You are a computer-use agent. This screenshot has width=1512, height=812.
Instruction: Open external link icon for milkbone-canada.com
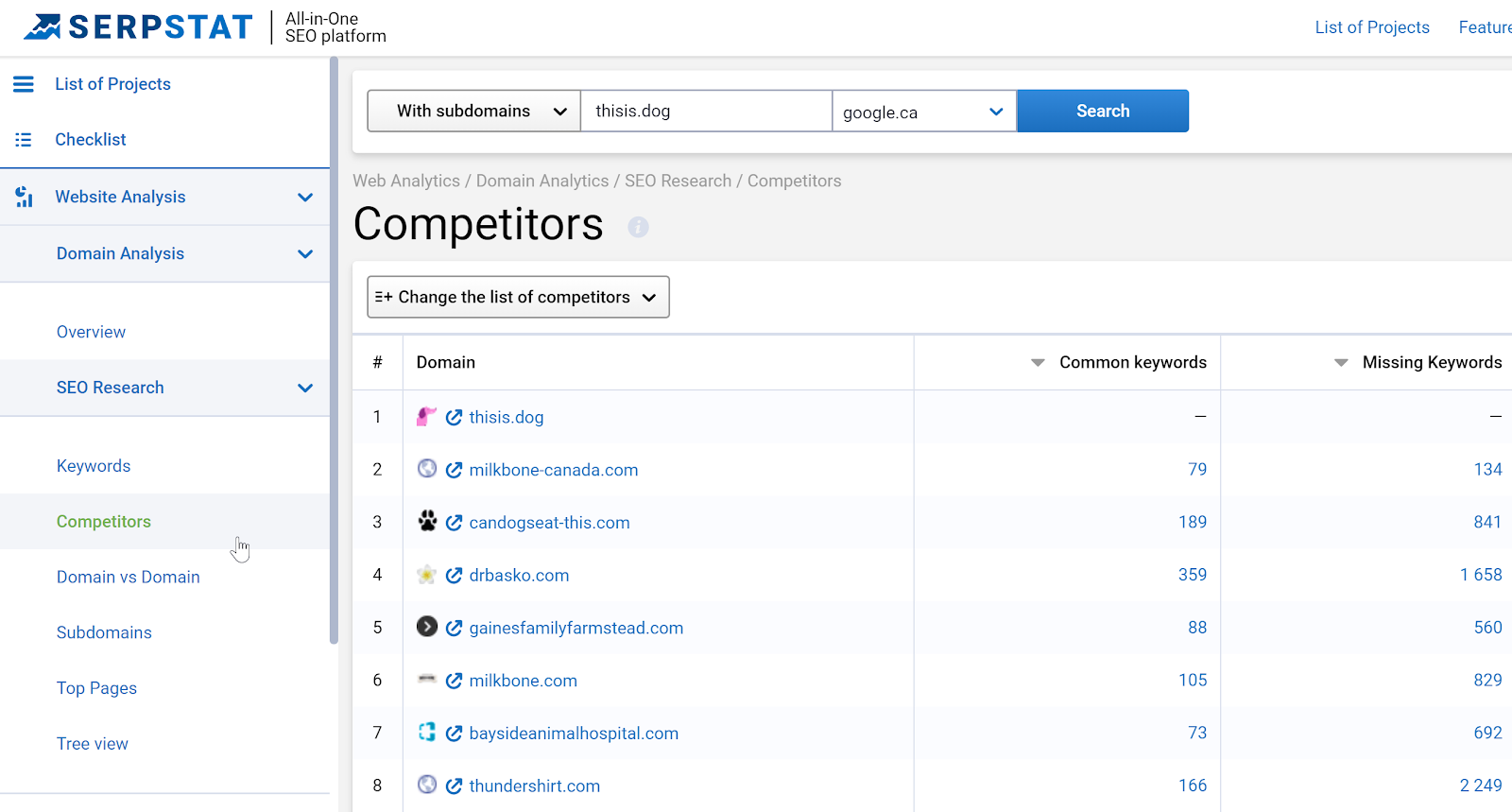point(454,470)
